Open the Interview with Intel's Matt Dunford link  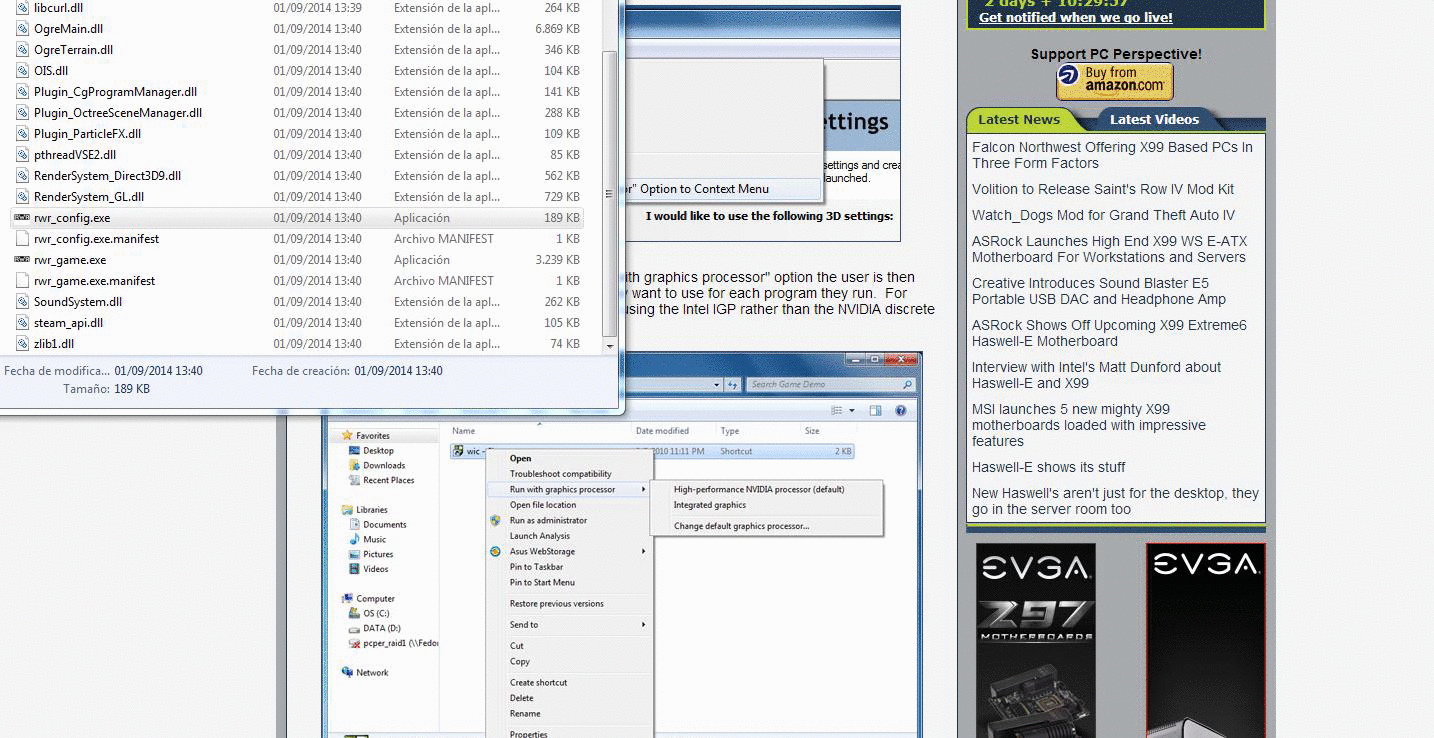click(x=1097, y=375)
